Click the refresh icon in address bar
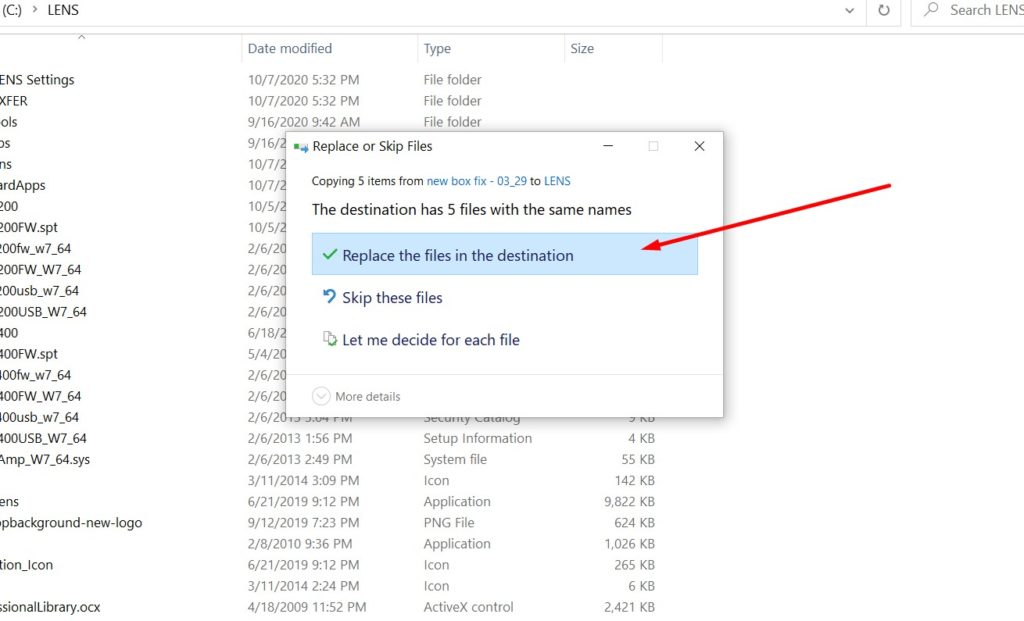 pyautogui.click(x=883, y=10)
